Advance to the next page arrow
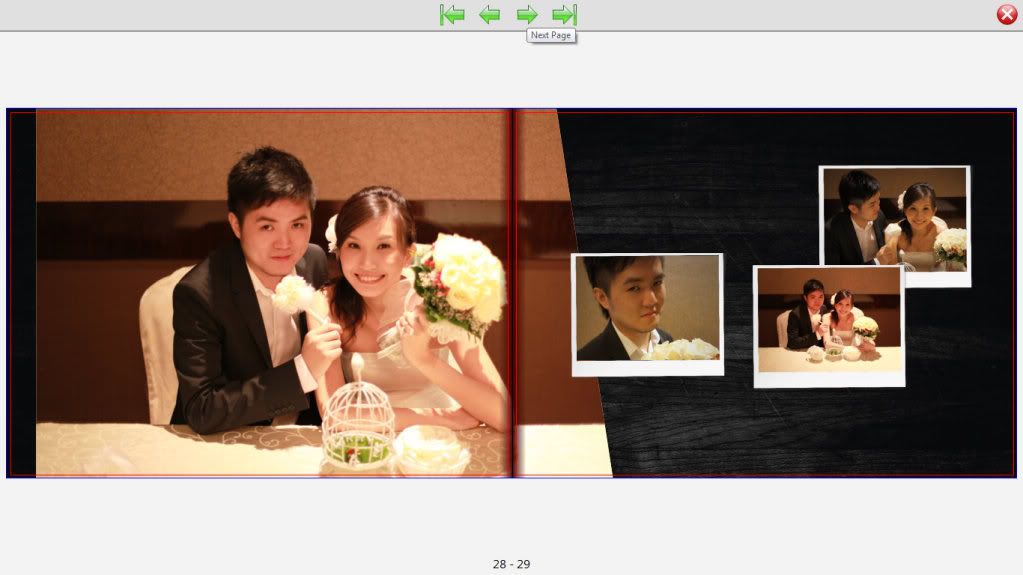The width and height of the screenshot is (1023, 575). [x=527, y=14]
